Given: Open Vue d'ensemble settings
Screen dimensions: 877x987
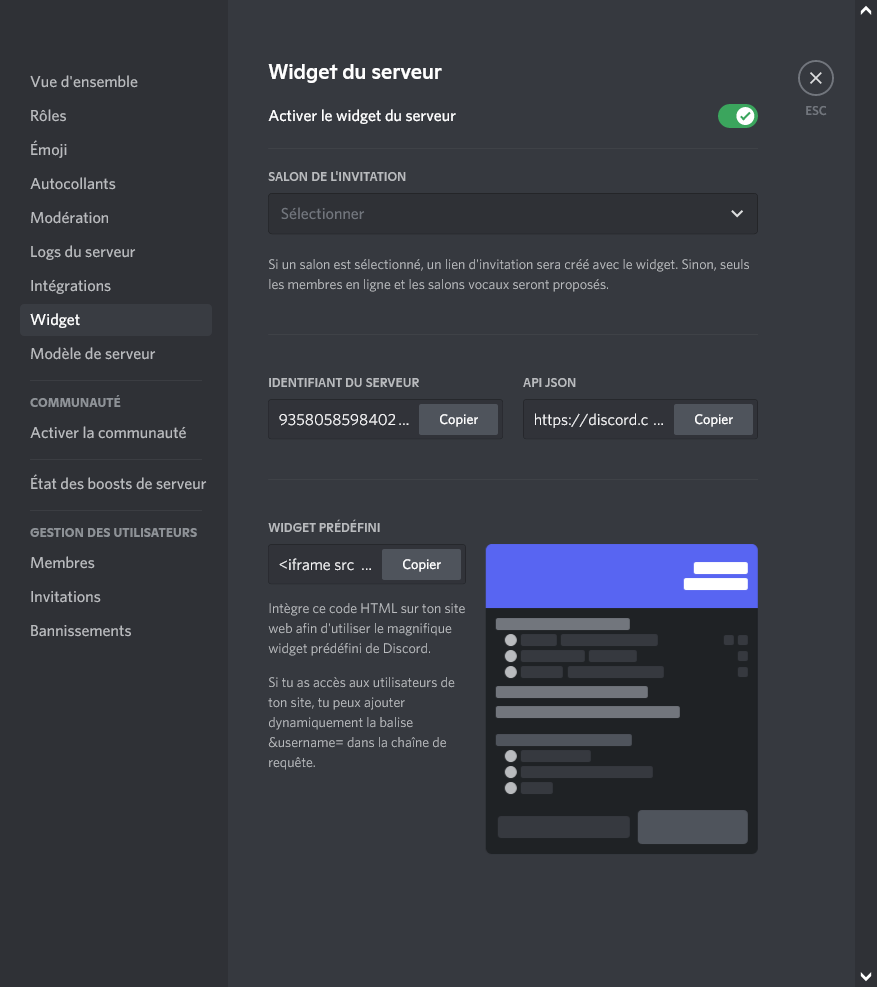Looking at the screenshot, I should (84, 82).
